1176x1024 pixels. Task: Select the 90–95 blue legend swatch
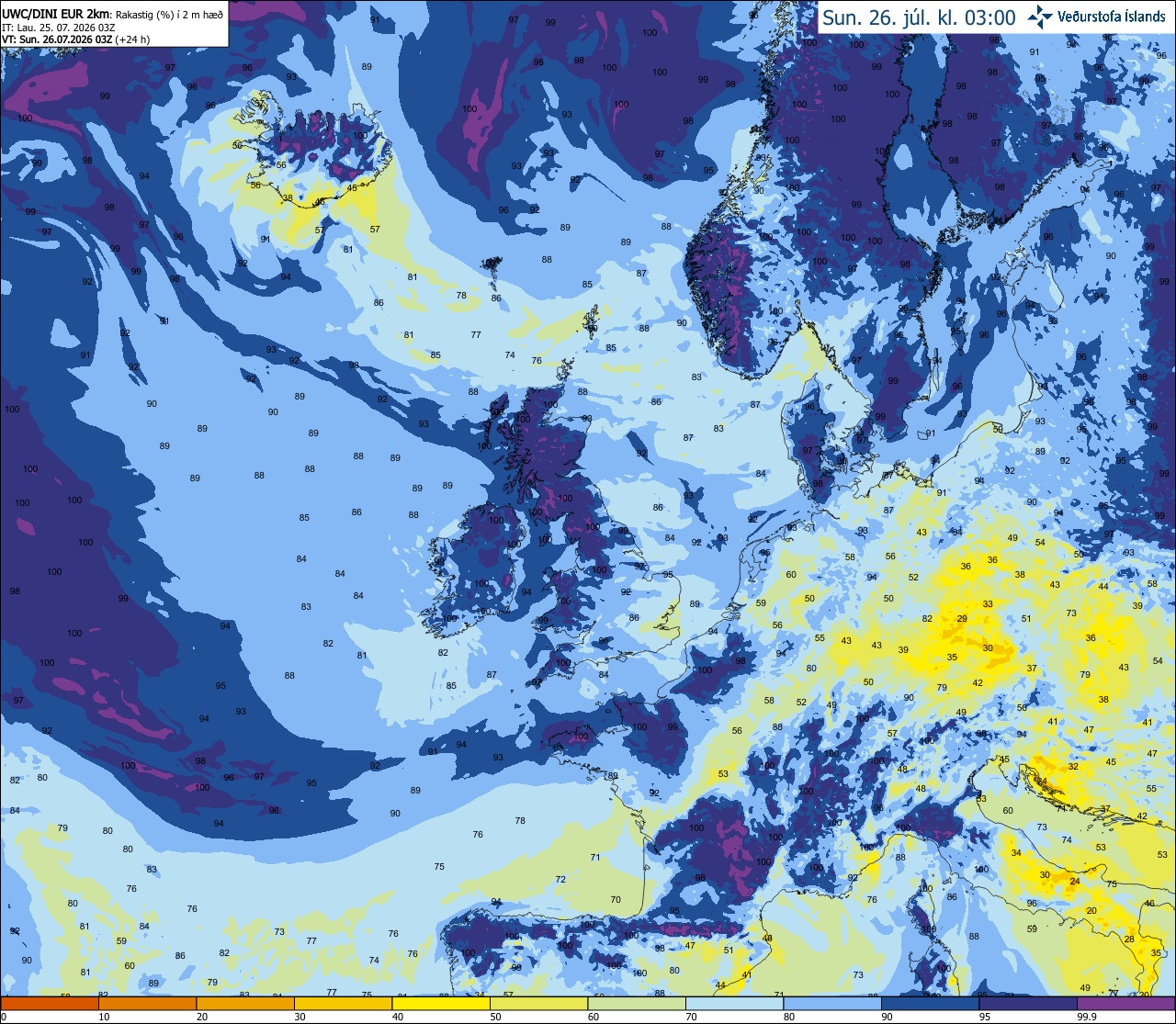click(931, 1004)
